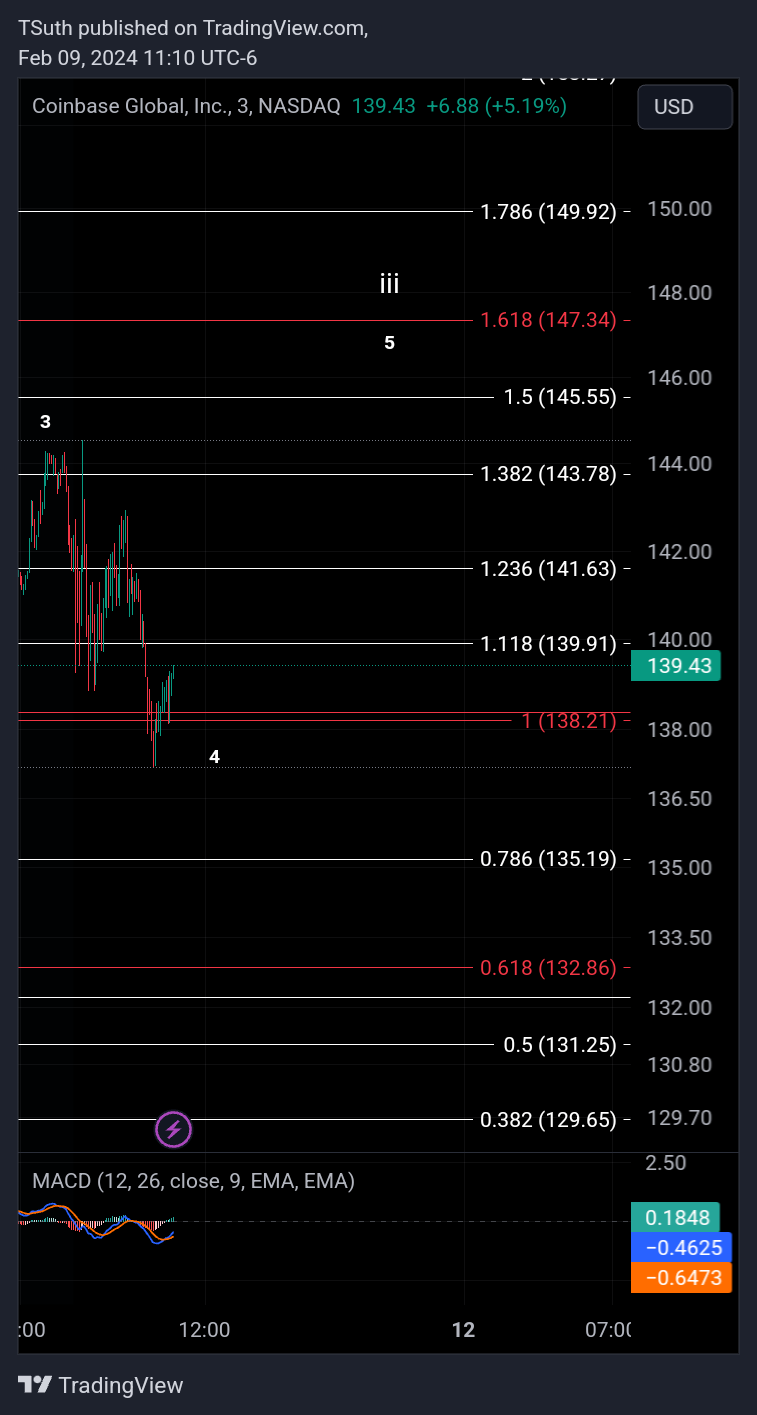Select the 0.5 (131.25) Fibonacci label

560,1044
